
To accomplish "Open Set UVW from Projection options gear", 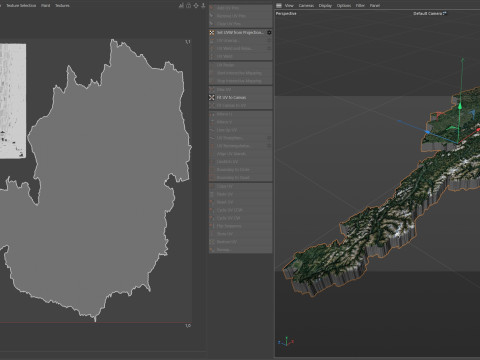I will (x=269, y=33).
